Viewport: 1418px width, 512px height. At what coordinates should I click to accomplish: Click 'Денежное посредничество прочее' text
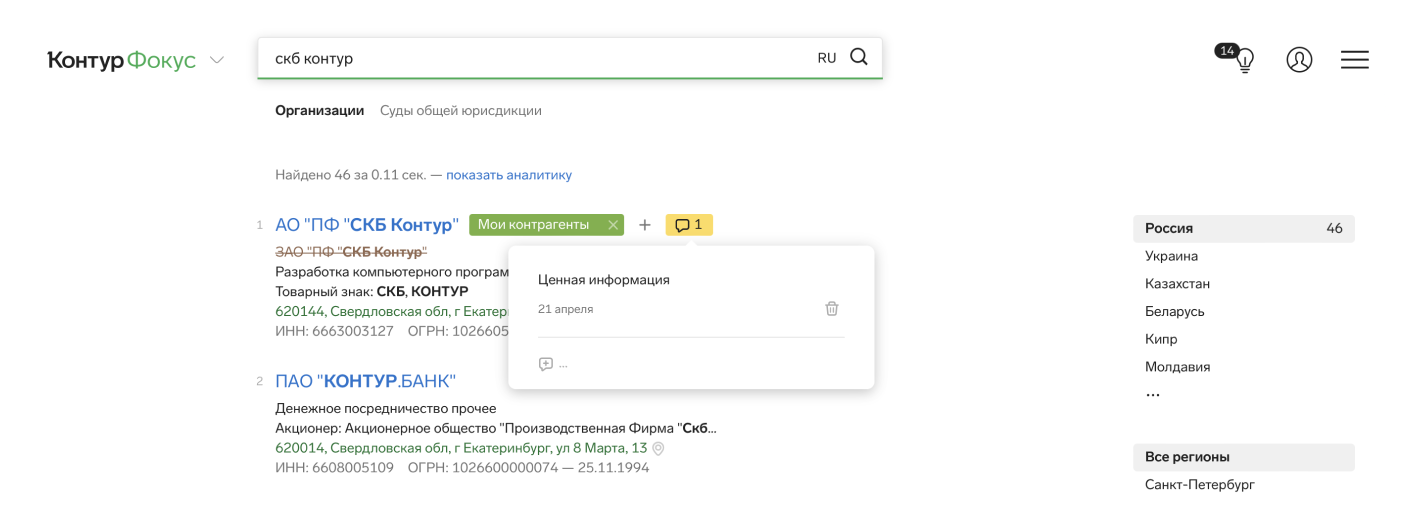(386, 408)
